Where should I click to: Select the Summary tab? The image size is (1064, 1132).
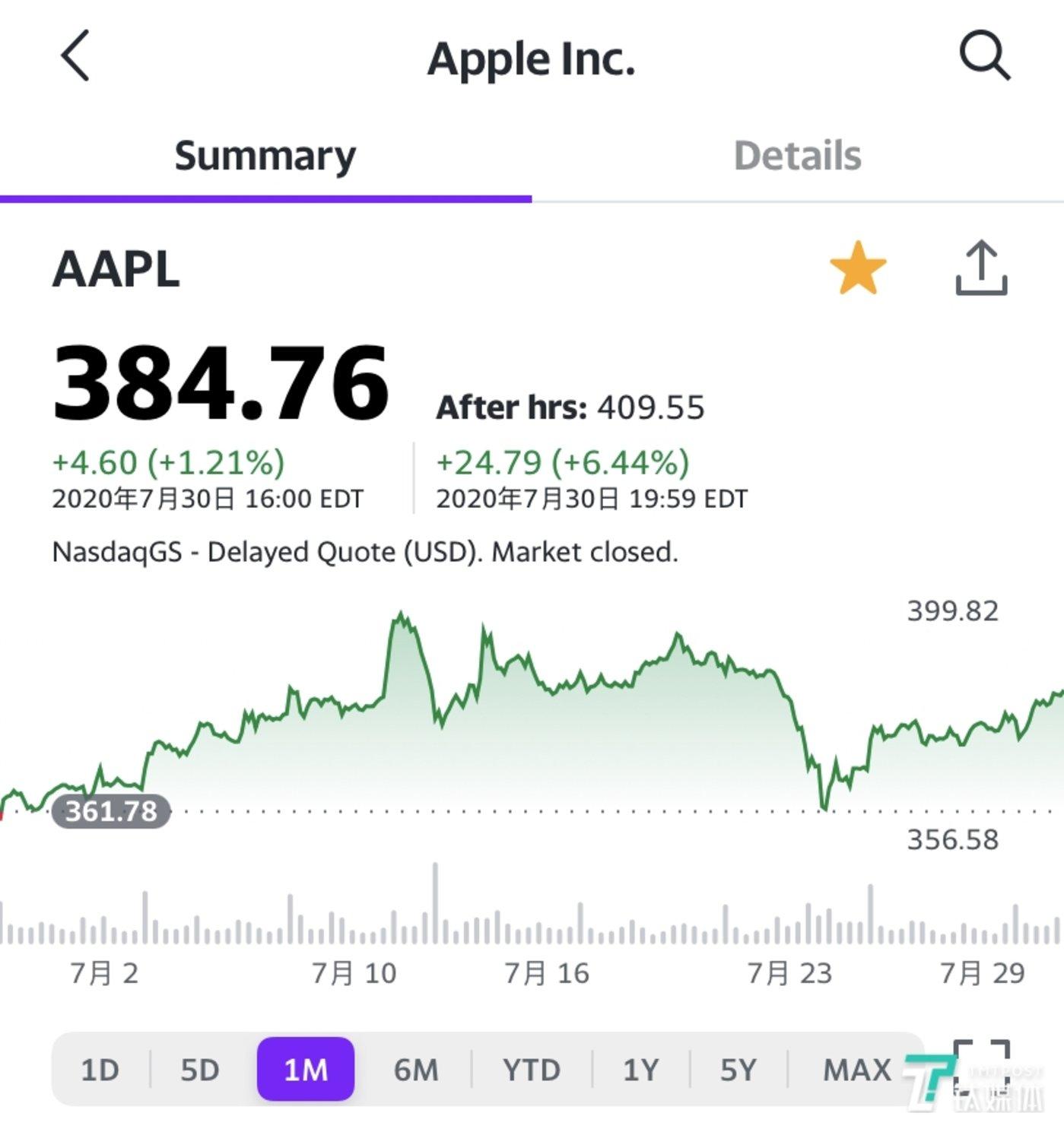(265, 157)
